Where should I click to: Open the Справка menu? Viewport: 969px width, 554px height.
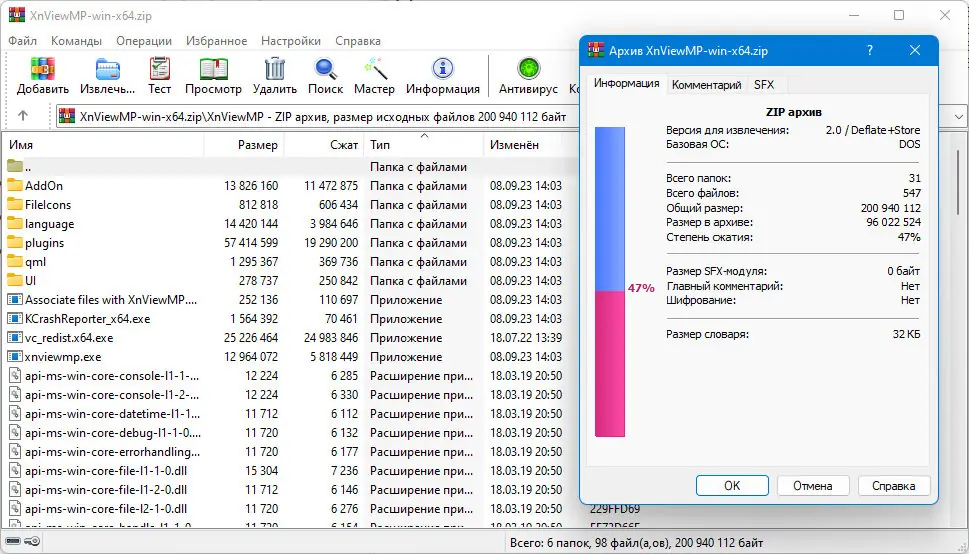point(358,41)
